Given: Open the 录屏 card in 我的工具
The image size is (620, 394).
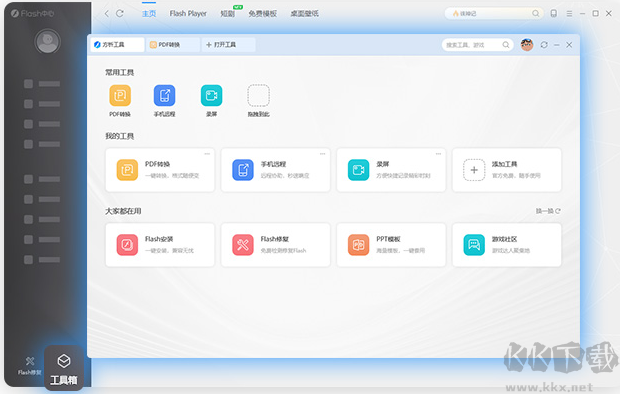Looking at the screenshot, I should pyautogui.click(x=391, y=170).
